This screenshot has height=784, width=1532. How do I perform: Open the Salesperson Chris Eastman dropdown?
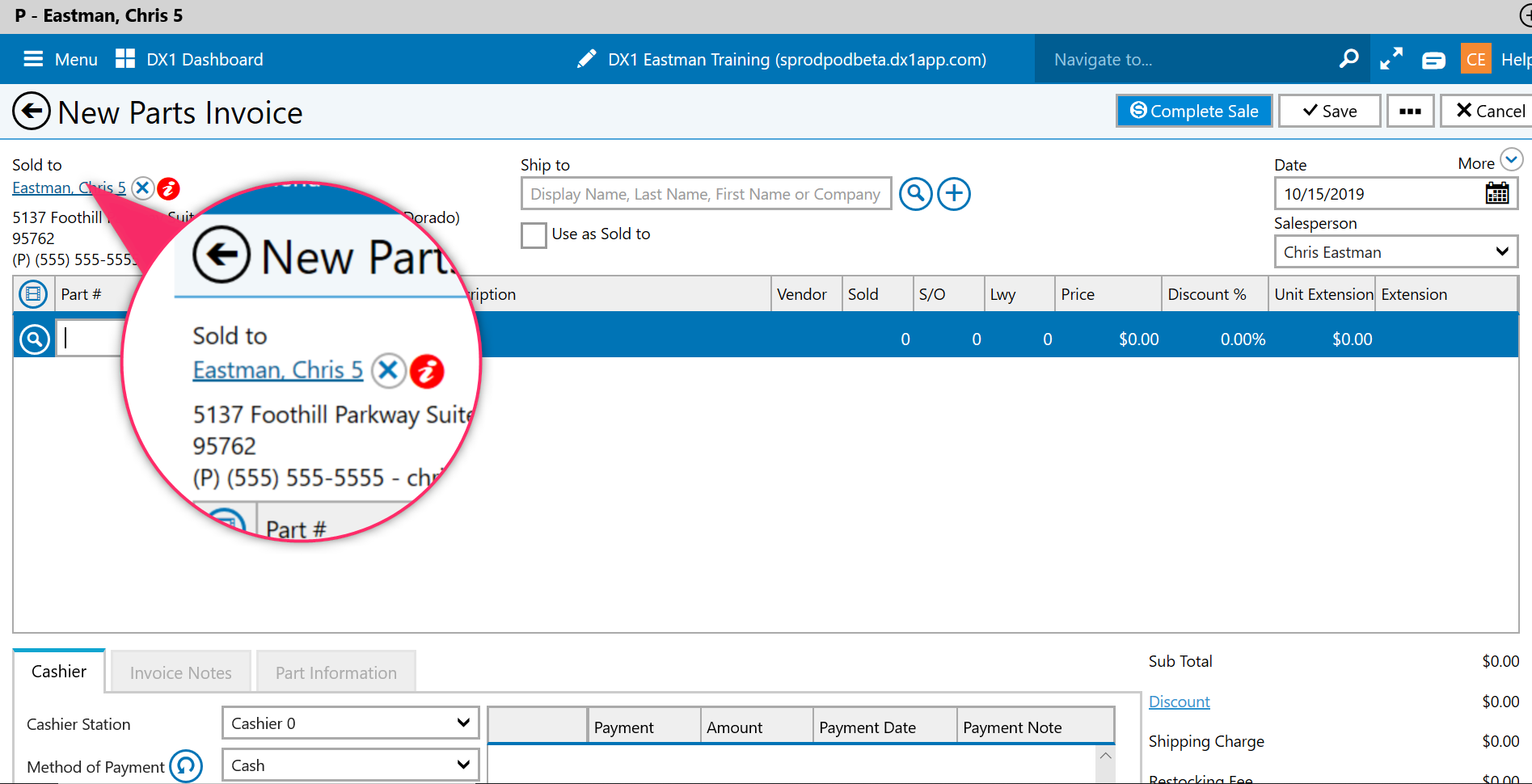pos(1396,252)
